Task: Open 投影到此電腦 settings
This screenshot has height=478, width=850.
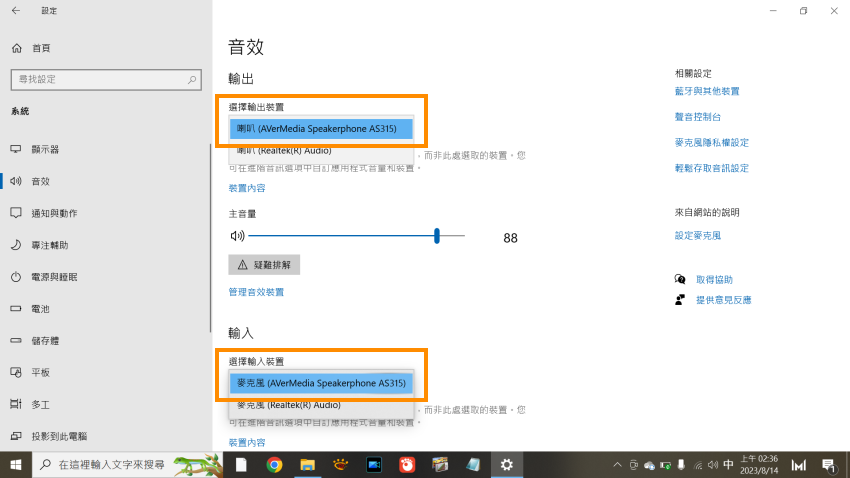Action: click(49, 436)
